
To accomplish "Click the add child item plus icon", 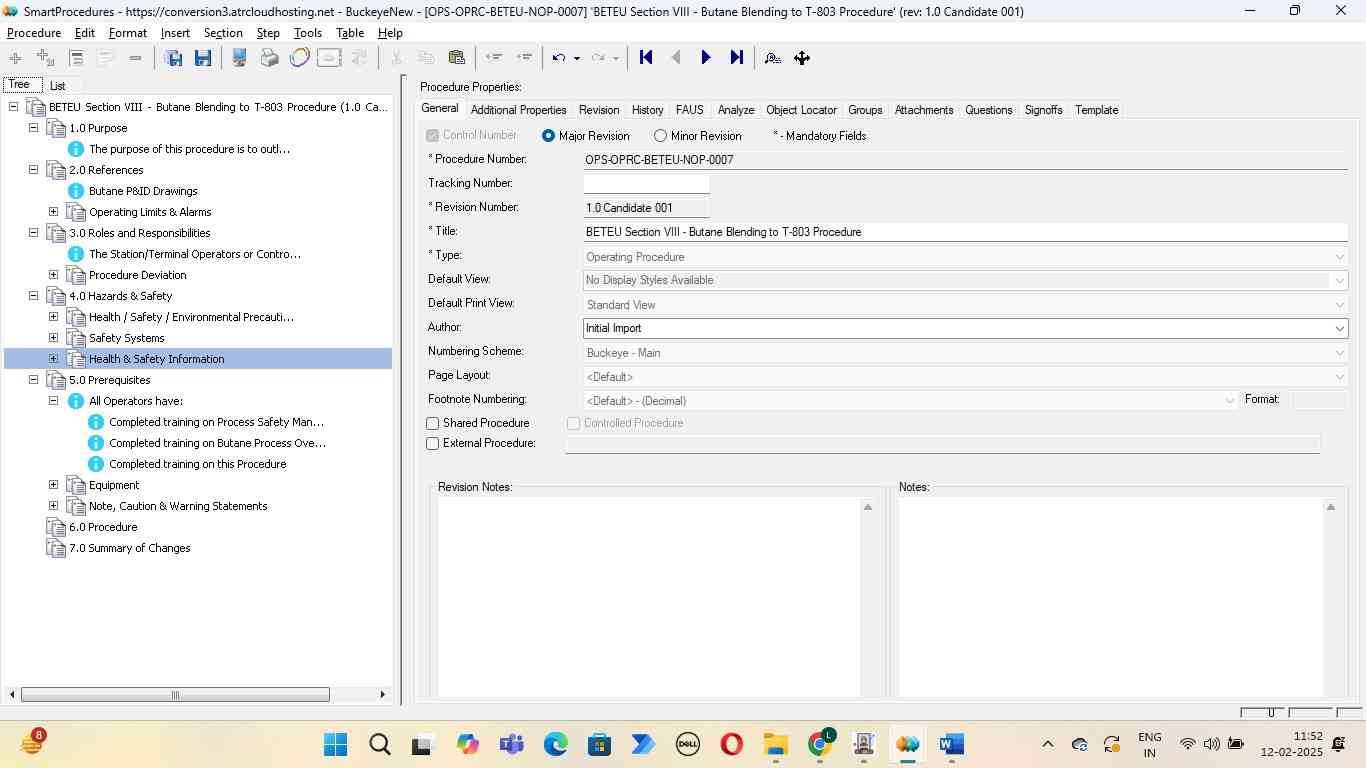I will [x=45, y=58].
